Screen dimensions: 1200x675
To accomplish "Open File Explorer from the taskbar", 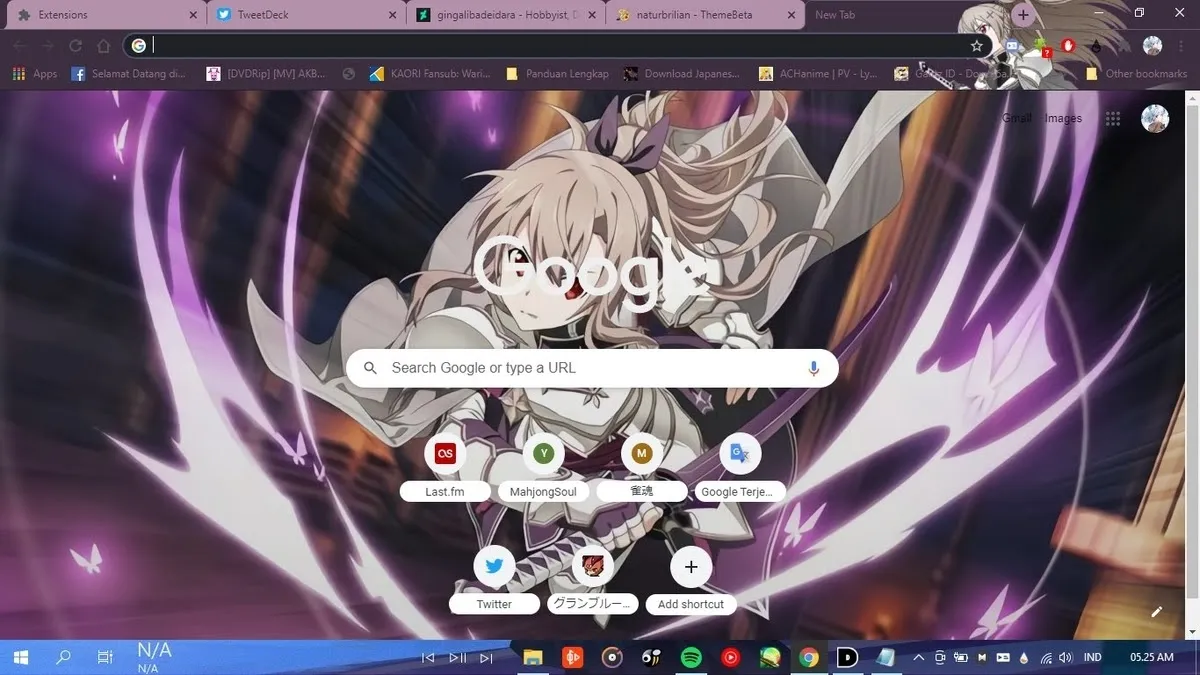I will pyautogui.click(x=532, y=657).
